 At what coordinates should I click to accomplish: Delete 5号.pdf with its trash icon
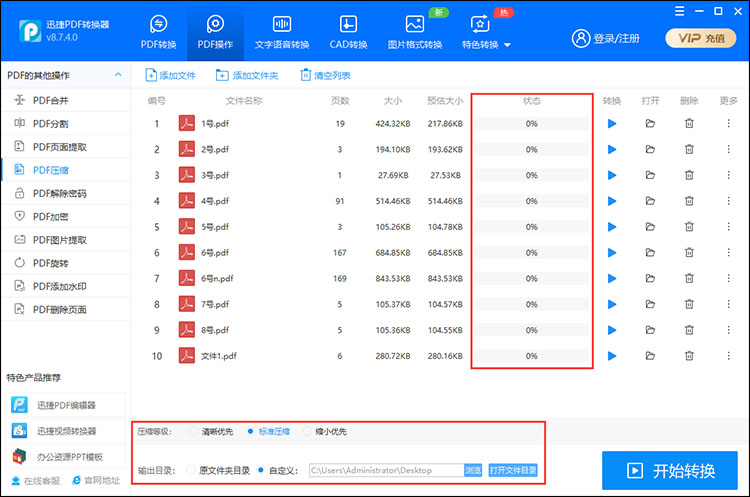(x=689, y=226)
